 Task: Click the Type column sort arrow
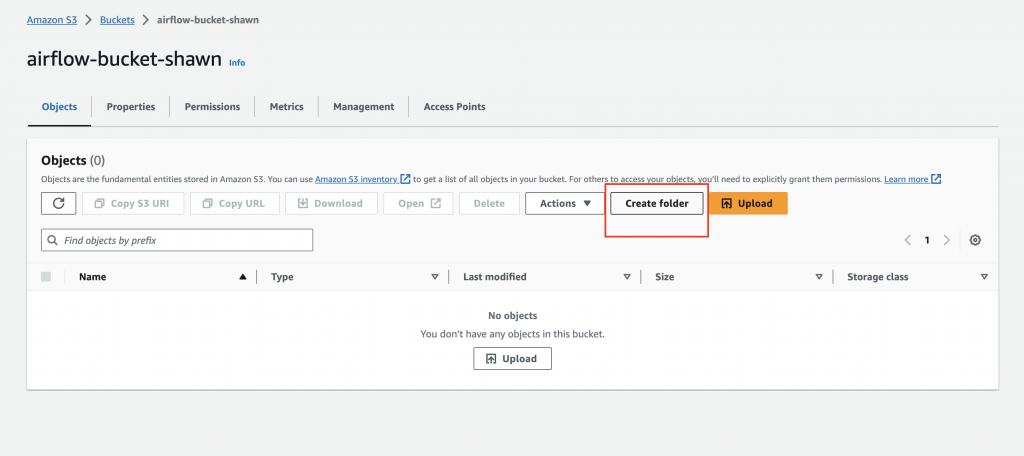click(x=435, y=277)
